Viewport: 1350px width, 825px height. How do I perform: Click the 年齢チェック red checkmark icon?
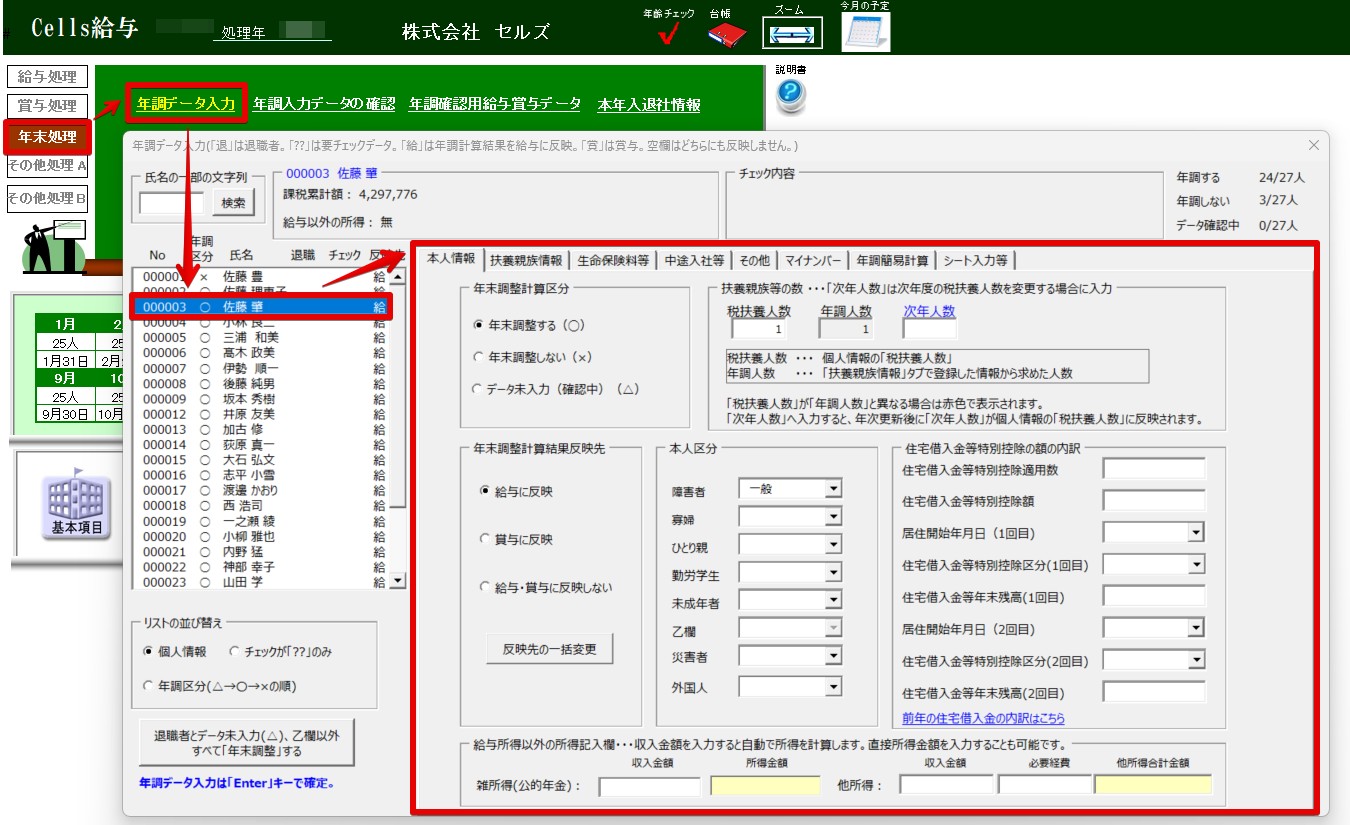click(x=670, y=36)
